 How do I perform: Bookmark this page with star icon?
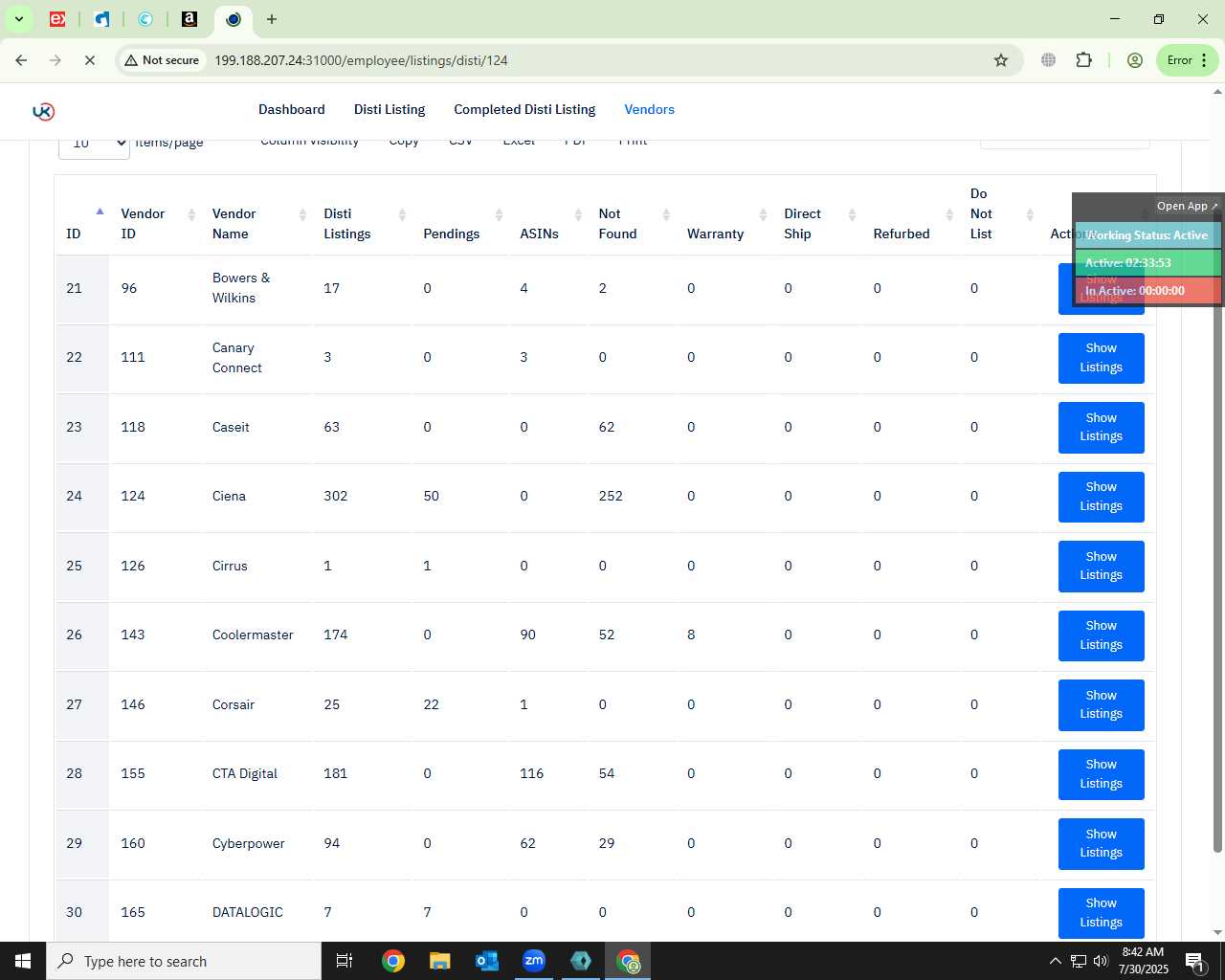click(x=1001, y=60)
